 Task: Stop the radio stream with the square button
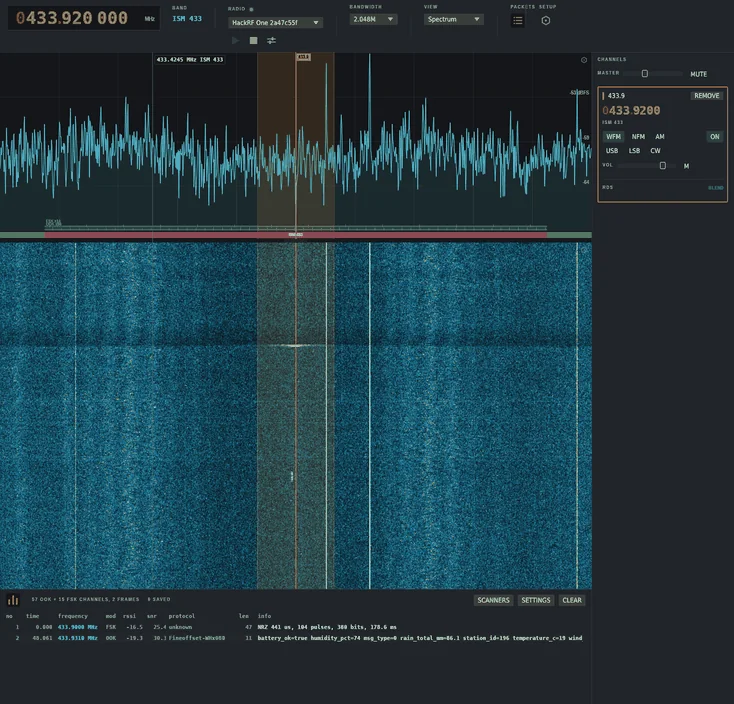(x=253, y=41)
